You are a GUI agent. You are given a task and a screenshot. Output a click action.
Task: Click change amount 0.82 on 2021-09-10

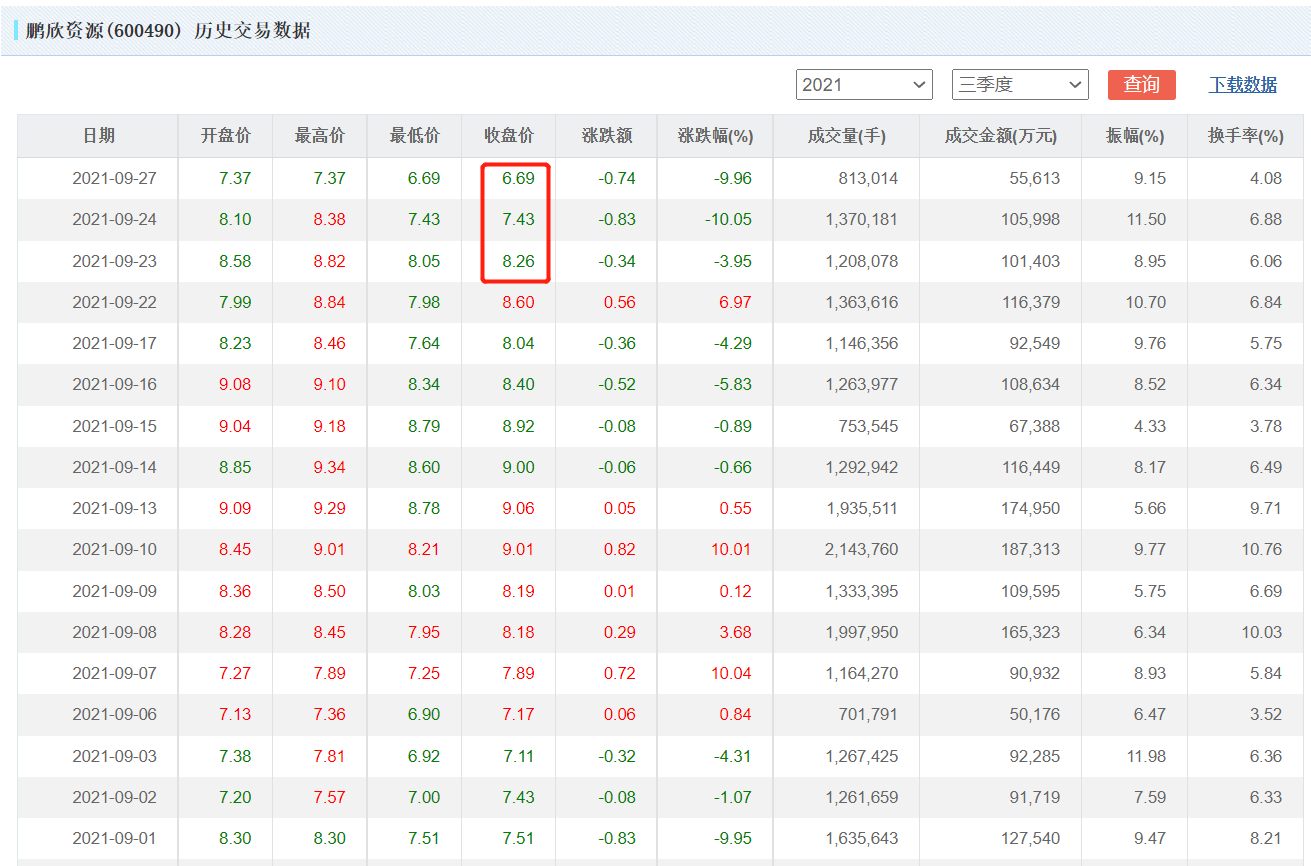click(x=620, y=550)
